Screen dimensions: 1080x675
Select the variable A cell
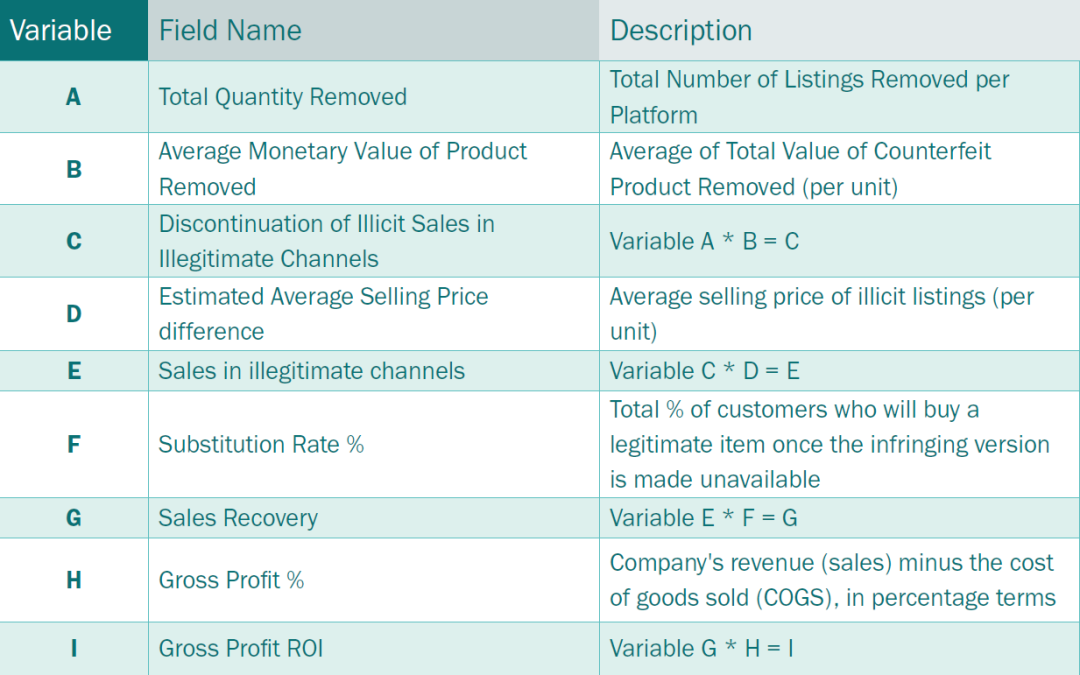click(74, 97)
